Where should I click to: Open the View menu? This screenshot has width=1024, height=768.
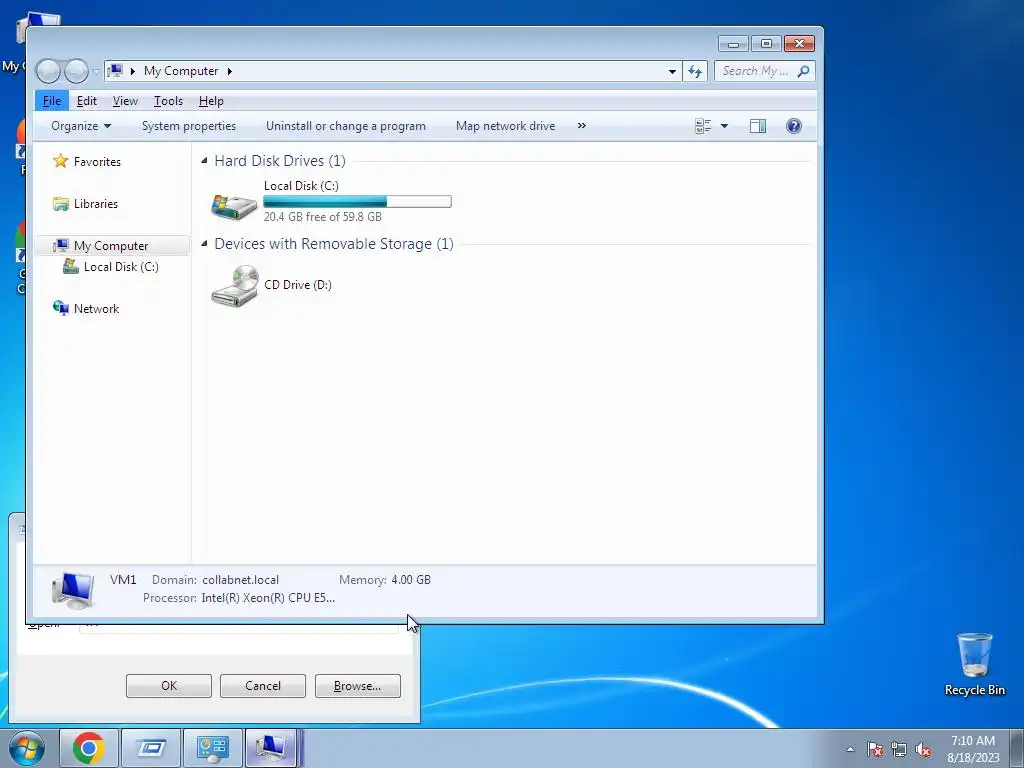coord(125,101)
